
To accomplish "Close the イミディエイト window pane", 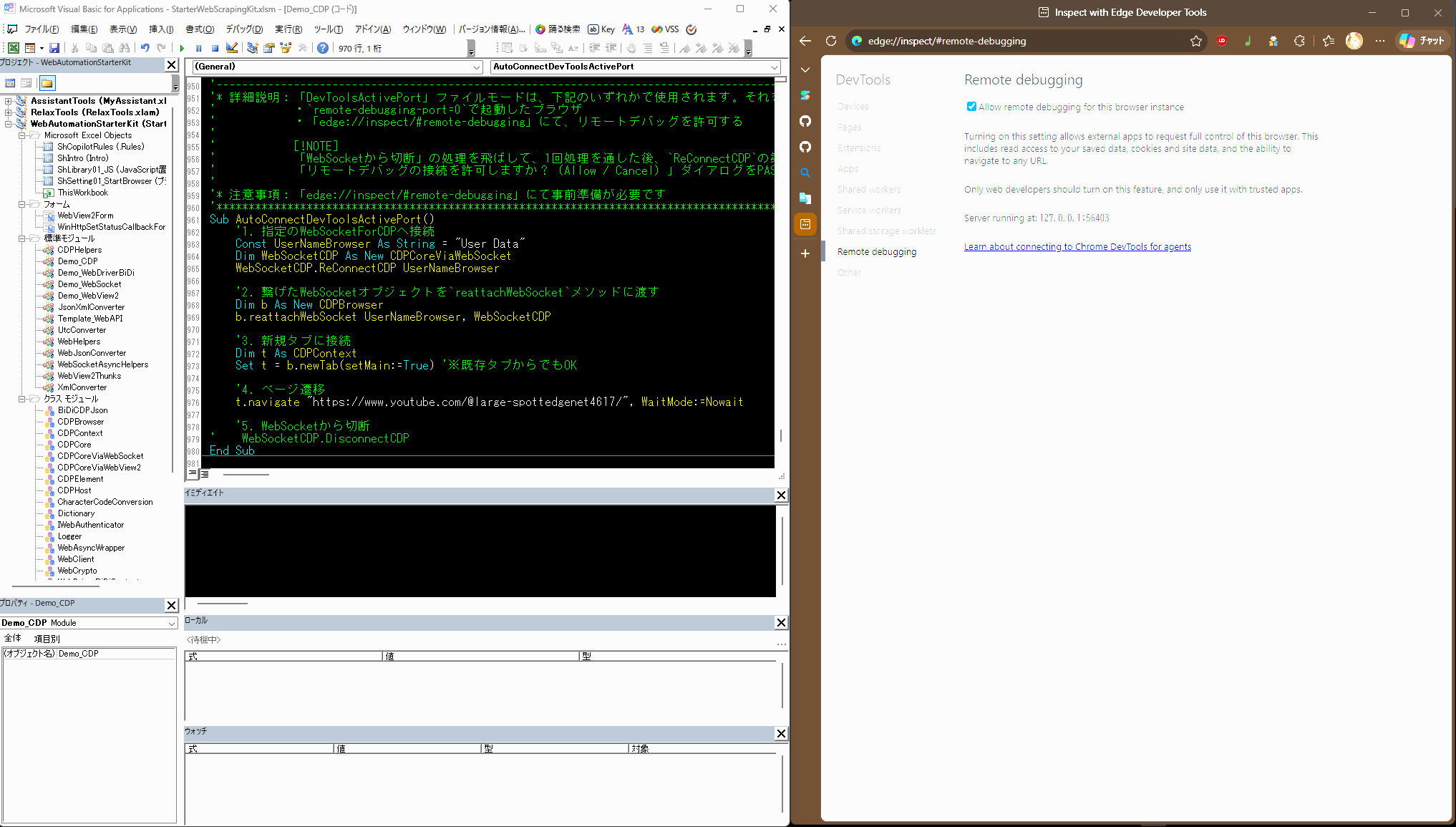I will point(781,495).
